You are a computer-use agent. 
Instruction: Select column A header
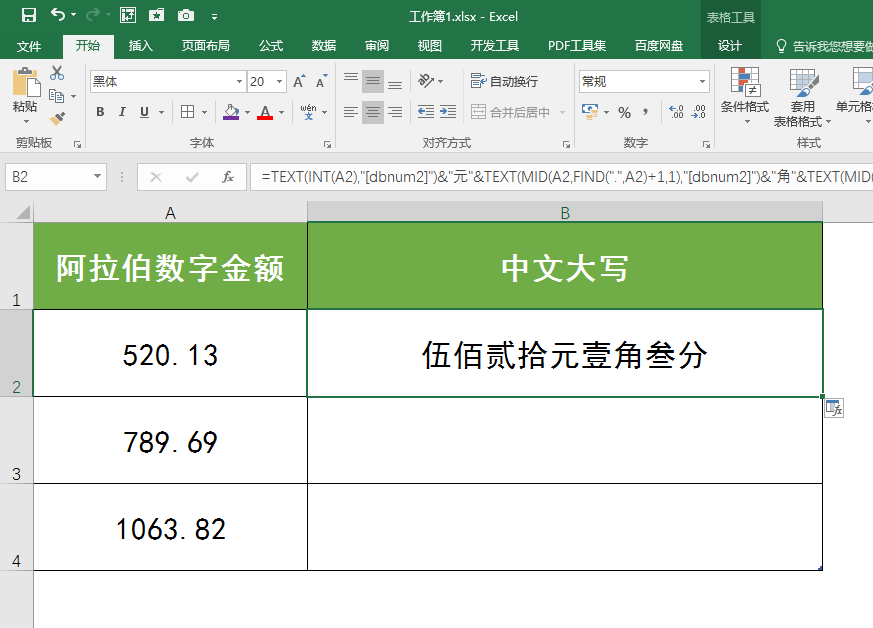pos(170,213)
